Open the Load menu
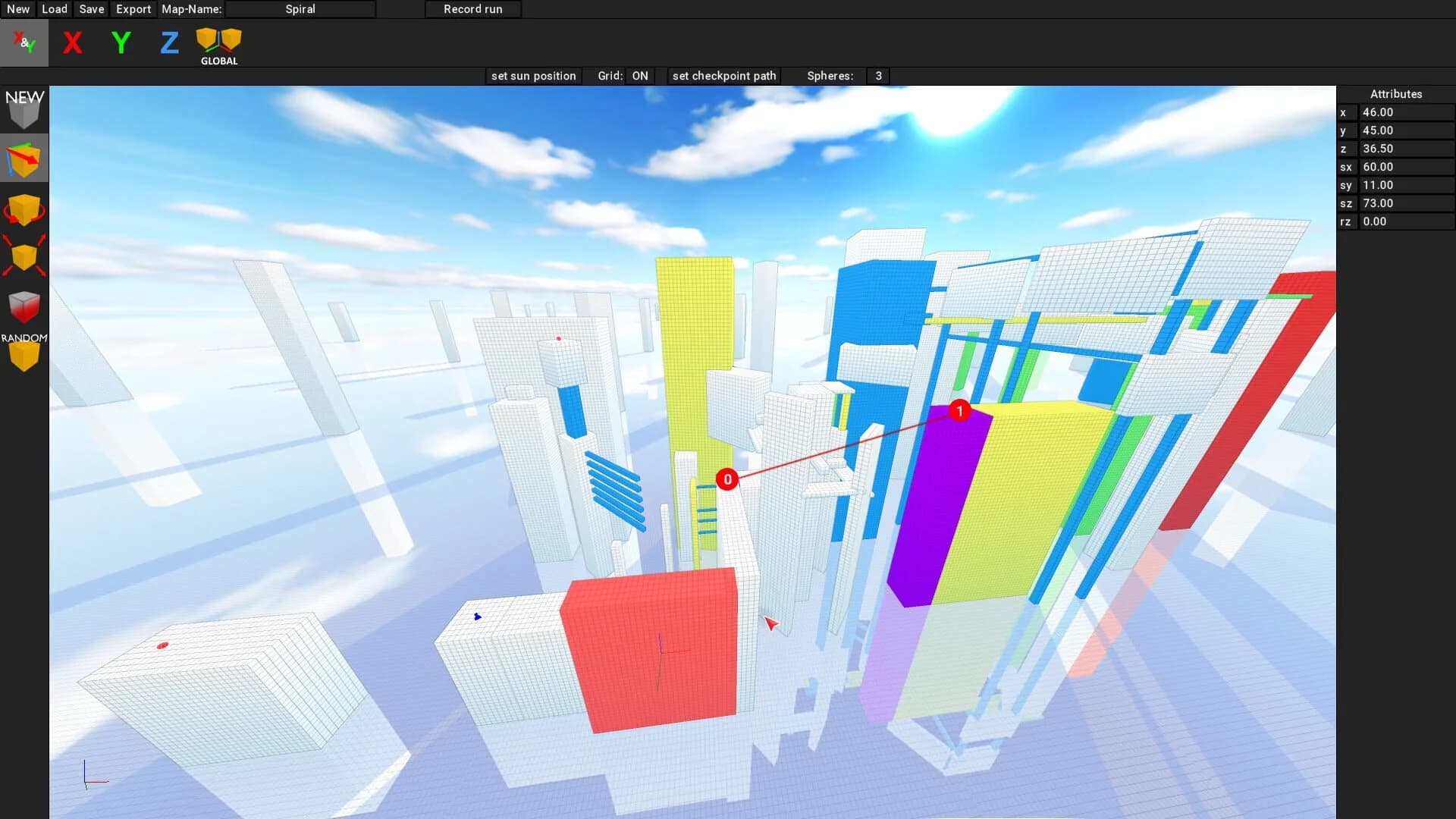Viewport: 1456px width, 819px height. (x=54, y=9)
